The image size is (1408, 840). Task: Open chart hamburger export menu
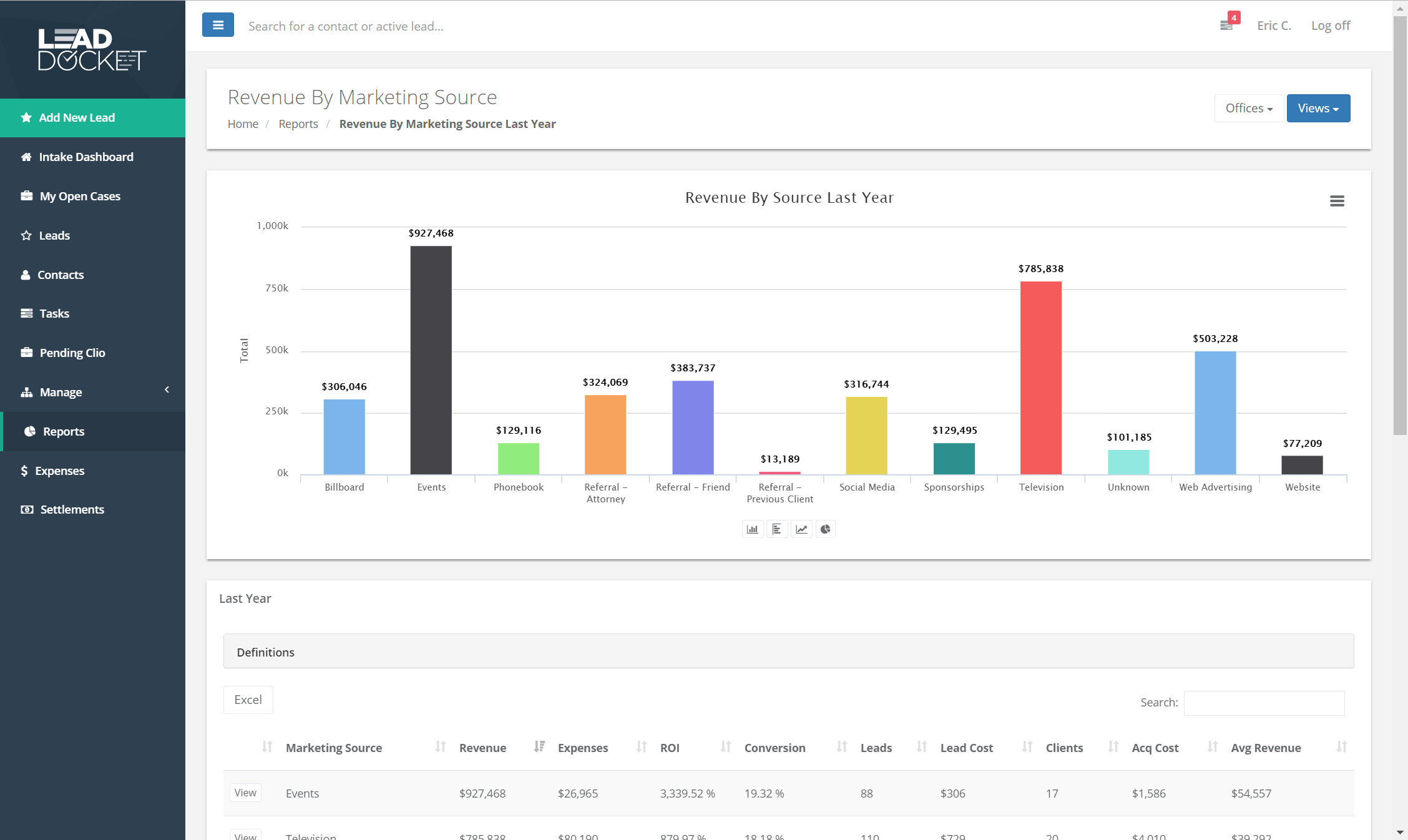coord(1337,201)
